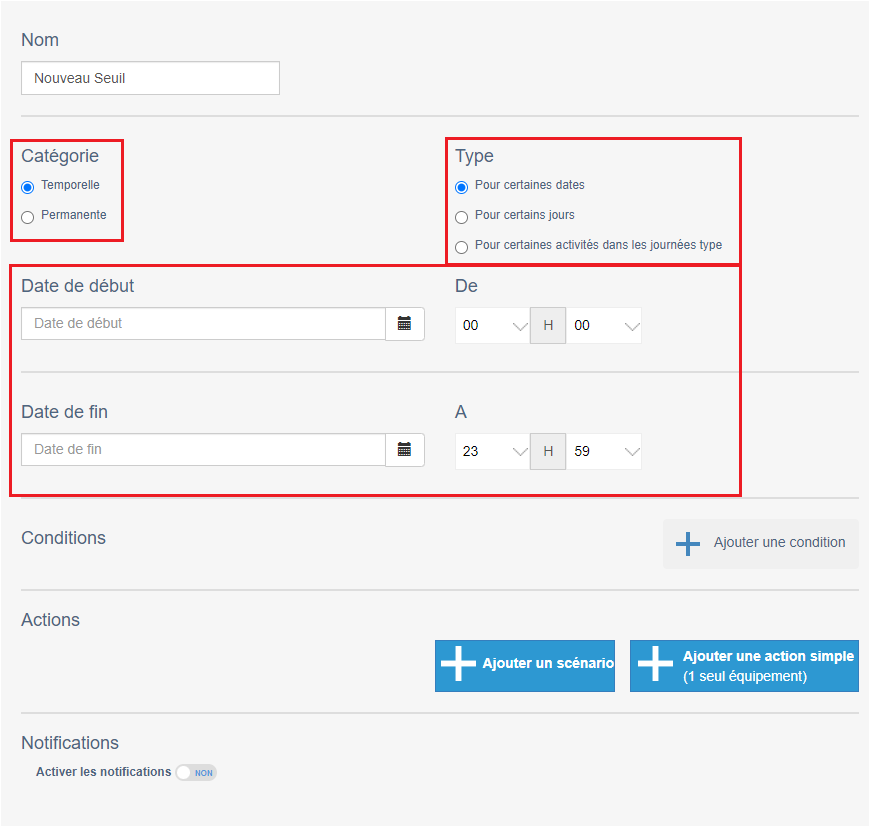The height and width of the screenshot is (826, 869).
Task: Select the Permanente category radio button
Action: 28,217
